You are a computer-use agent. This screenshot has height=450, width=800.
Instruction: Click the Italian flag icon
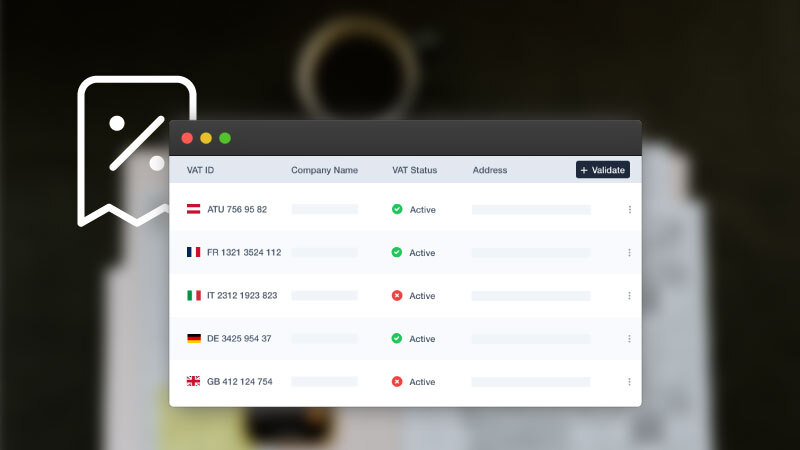[x=193, y=295]
